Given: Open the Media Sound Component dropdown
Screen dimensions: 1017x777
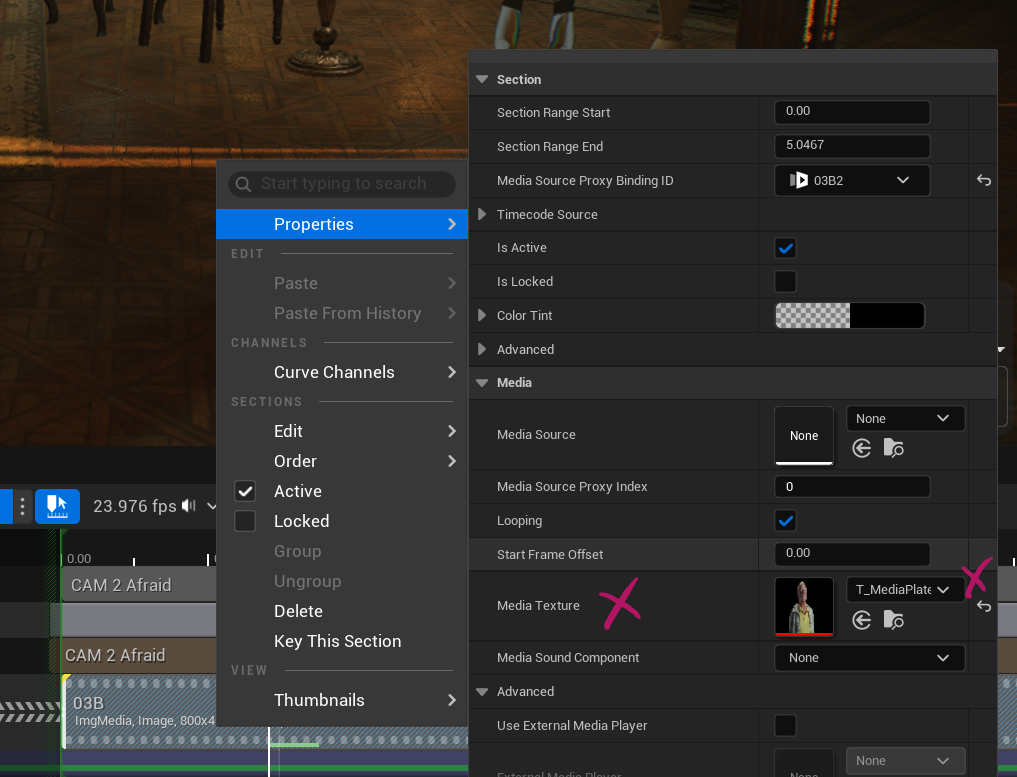Looking at the screenshot, I should [869, 658].
